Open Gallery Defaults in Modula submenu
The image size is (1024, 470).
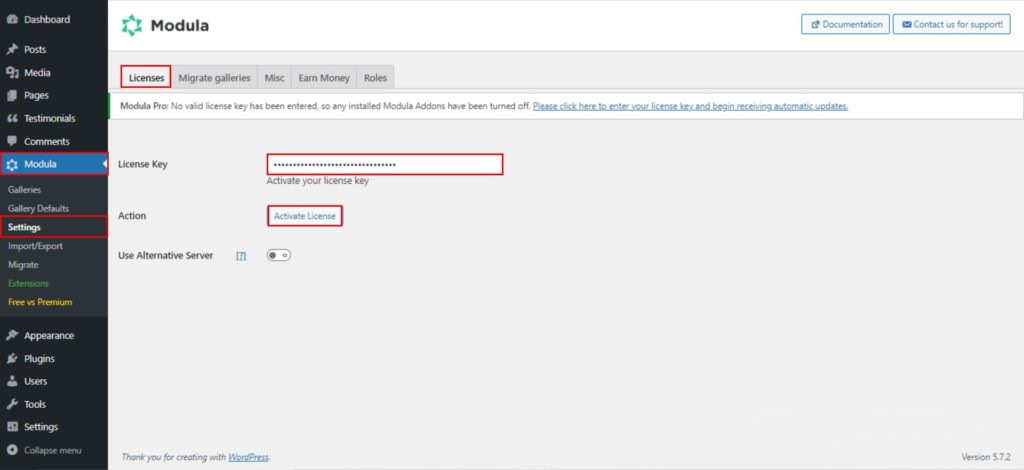(39, 209)
